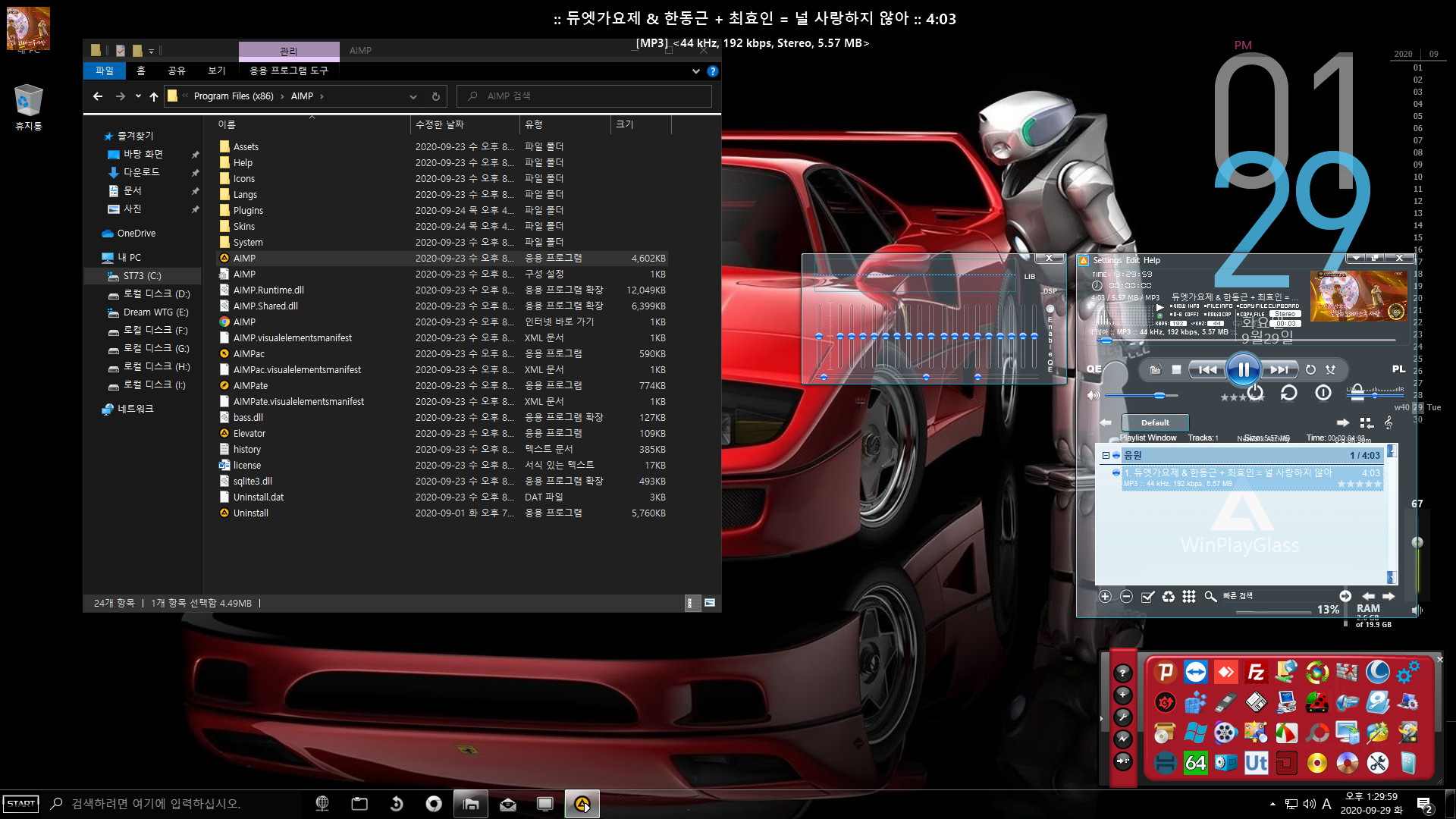Switch Explorer to large icons view
The width and height of the screenshot is (1456, 819).
point(710,603)
